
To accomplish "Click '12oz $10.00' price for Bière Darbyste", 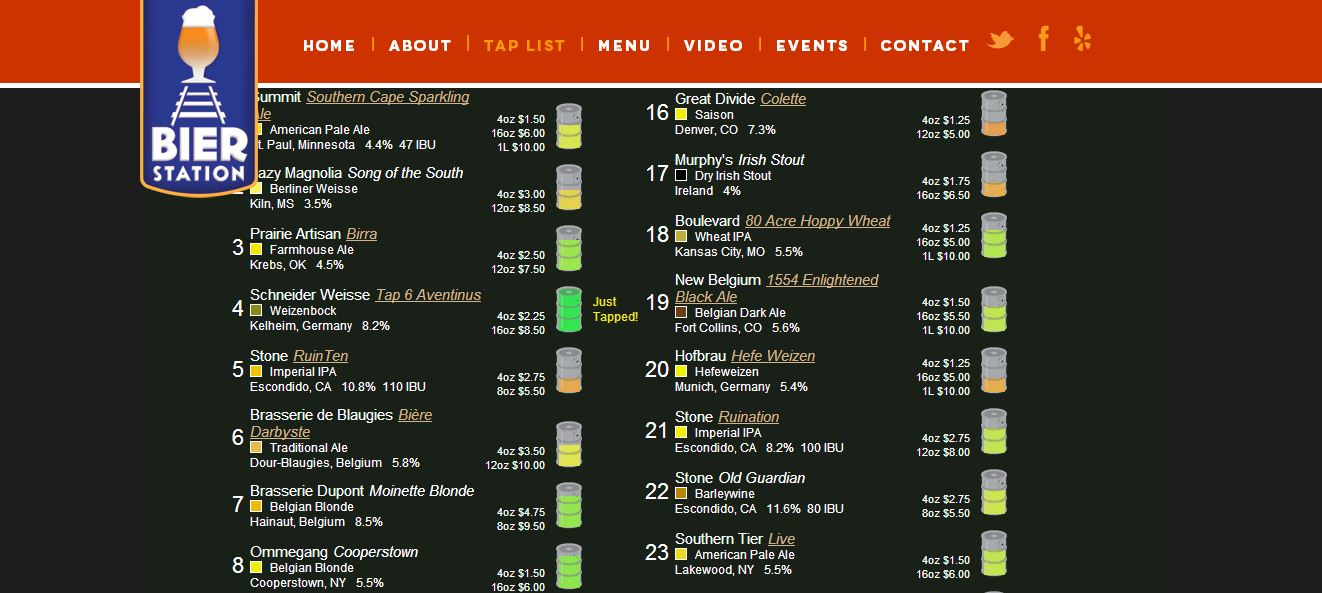I will pyautogui.click(x=516, y=465).
